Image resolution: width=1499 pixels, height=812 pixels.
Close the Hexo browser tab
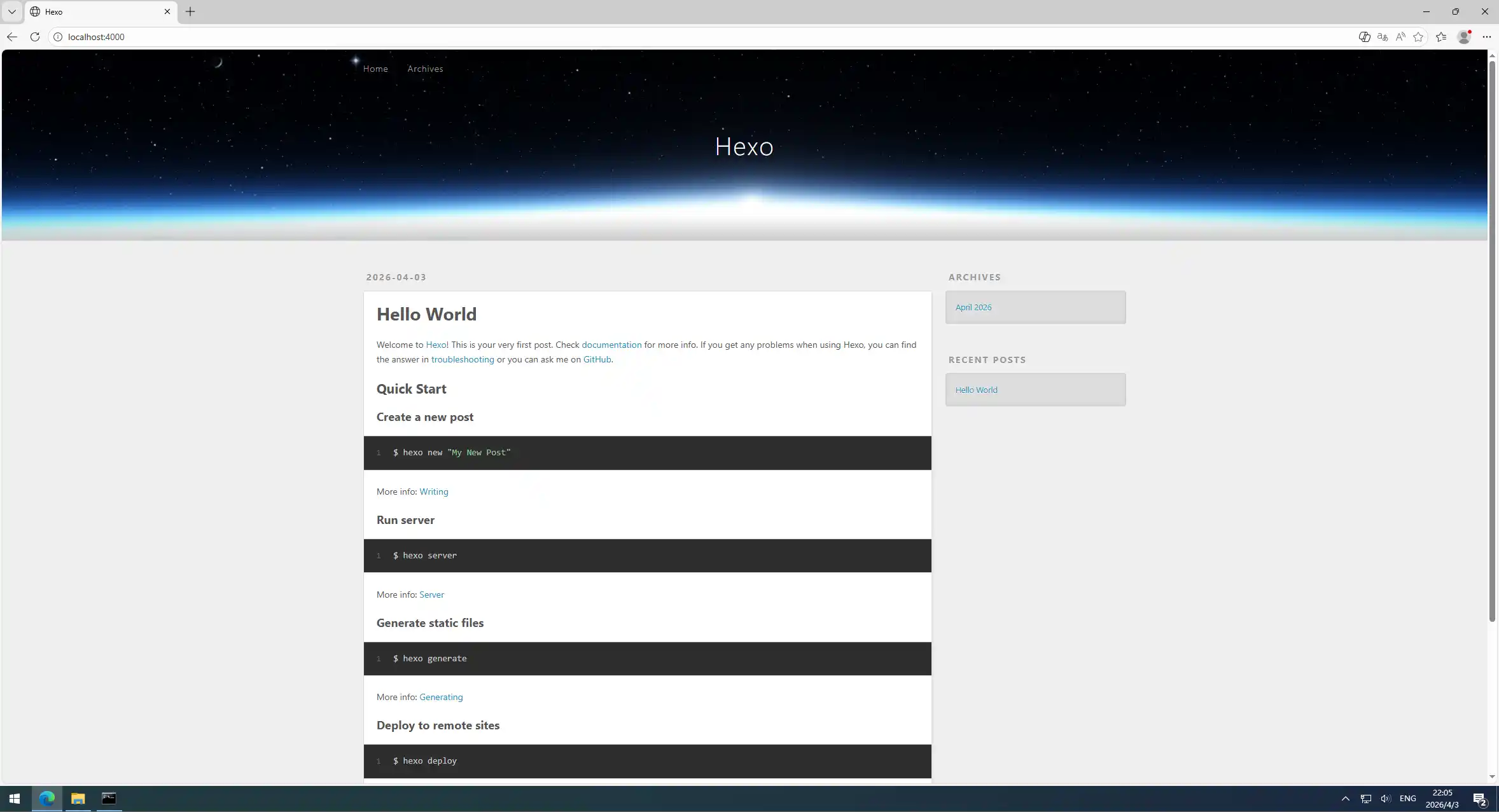click(x=167, y=11)
